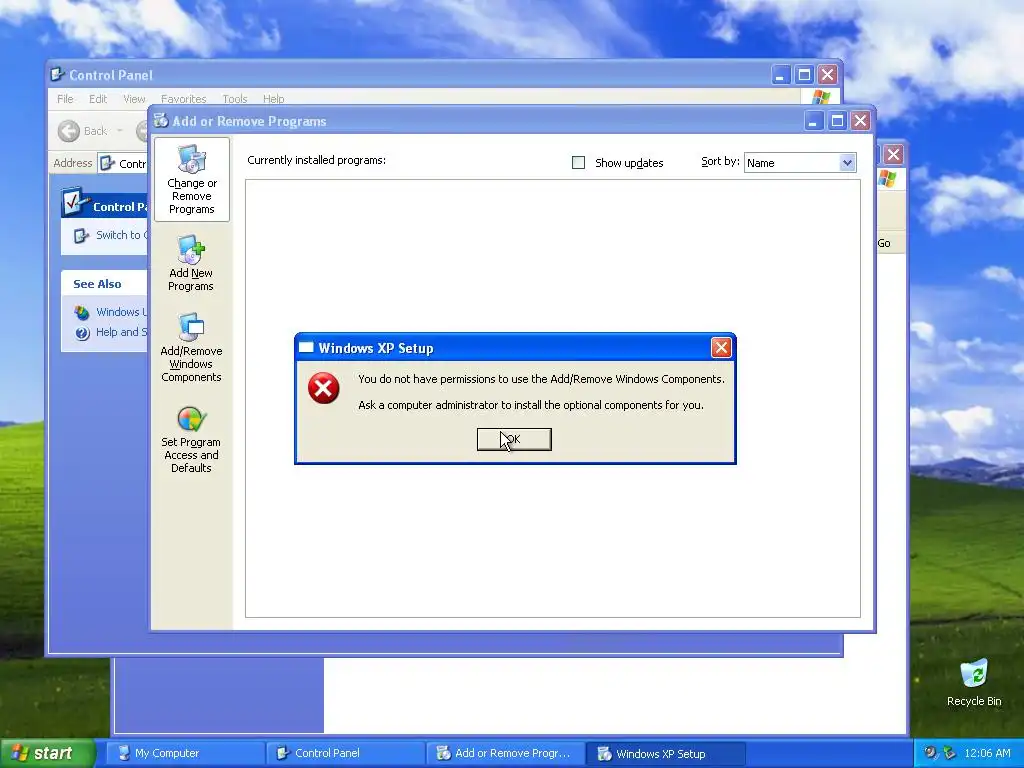Open Add New Programs section
The width and height of the screenshot is (1024, 768).
pos(191,264)
